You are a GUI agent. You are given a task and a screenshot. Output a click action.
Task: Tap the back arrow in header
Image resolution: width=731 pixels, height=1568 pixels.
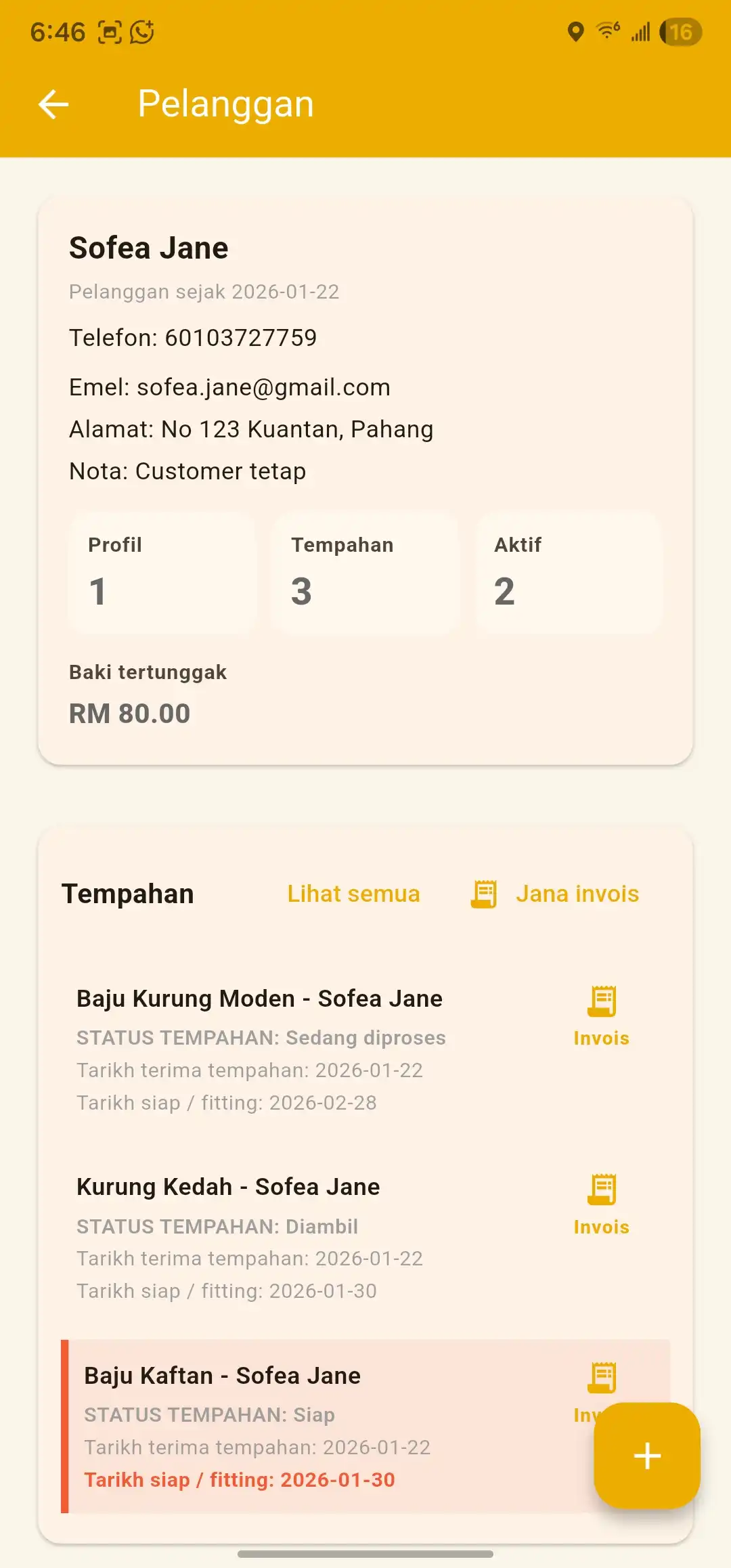tap(53, 104)
